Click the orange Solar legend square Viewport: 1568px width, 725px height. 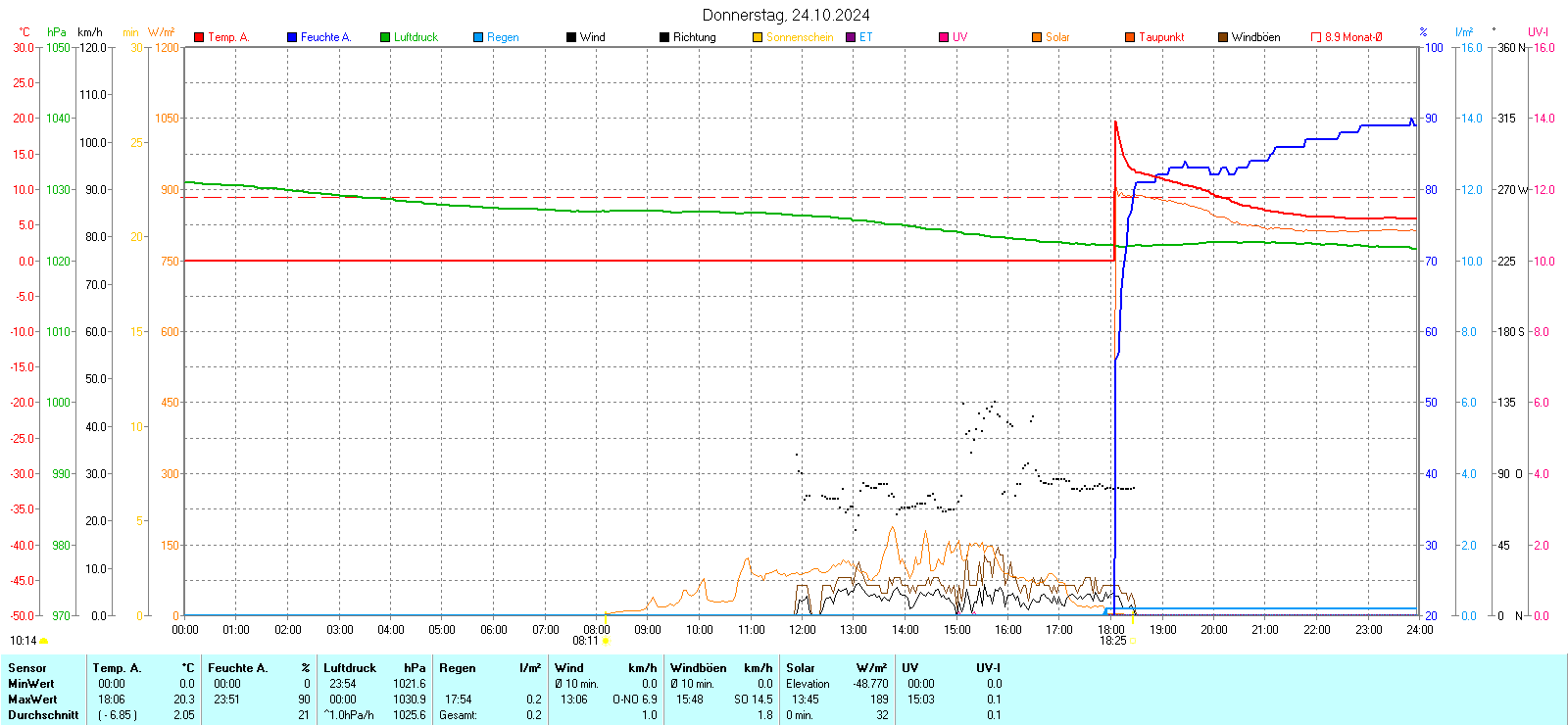pos(1037,37)
